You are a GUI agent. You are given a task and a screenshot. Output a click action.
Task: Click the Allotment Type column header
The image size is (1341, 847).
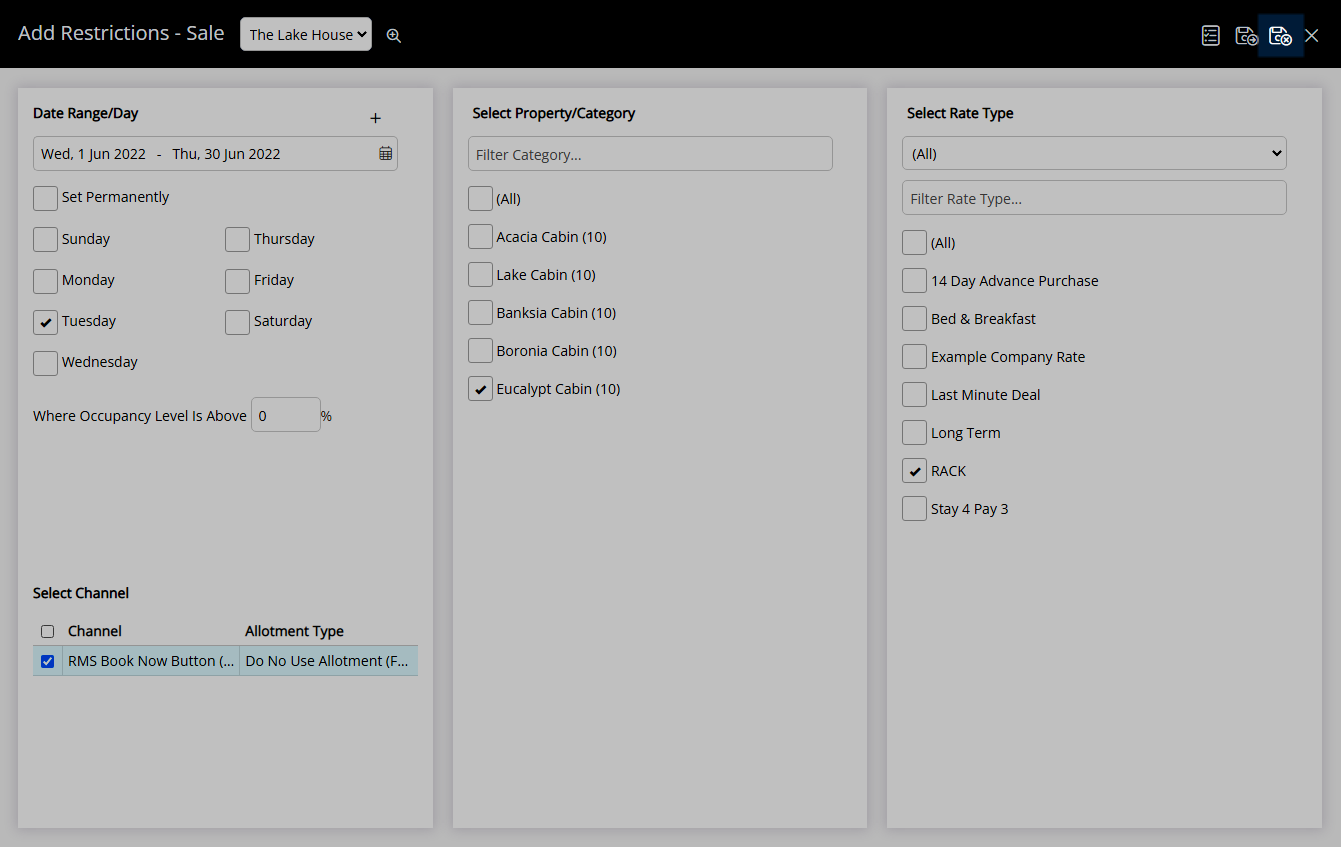(x=294, y=631)
